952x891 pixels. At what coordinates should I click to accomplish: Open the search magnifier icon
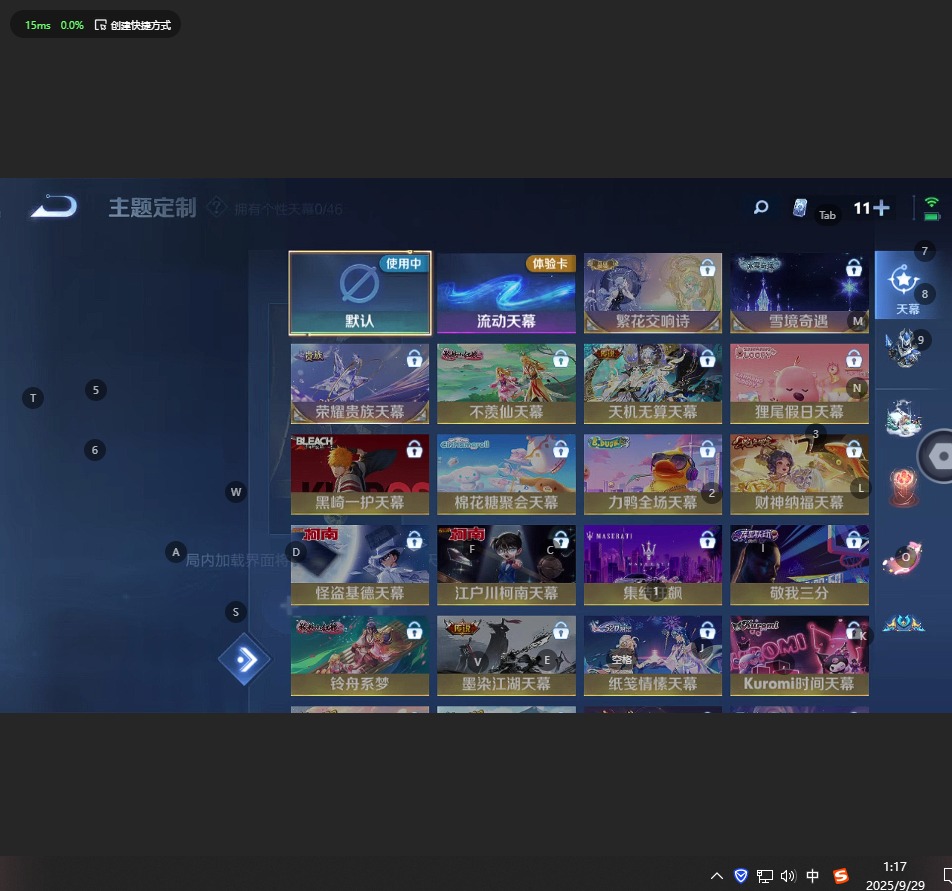click(x=761, y=208)
